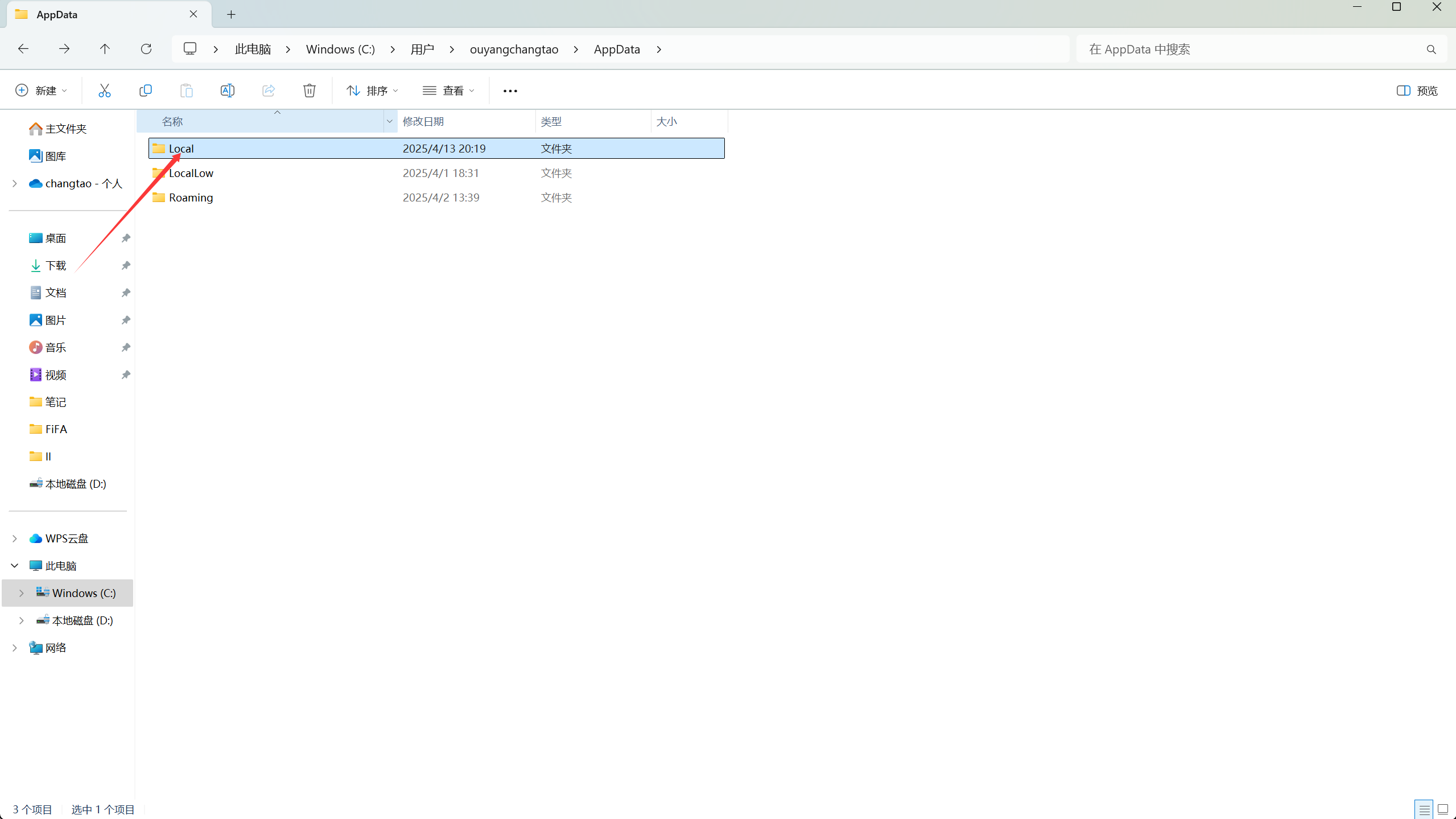Click the search magnifier icon
The image size is (1456, 819).
(x=1431, y=50)
